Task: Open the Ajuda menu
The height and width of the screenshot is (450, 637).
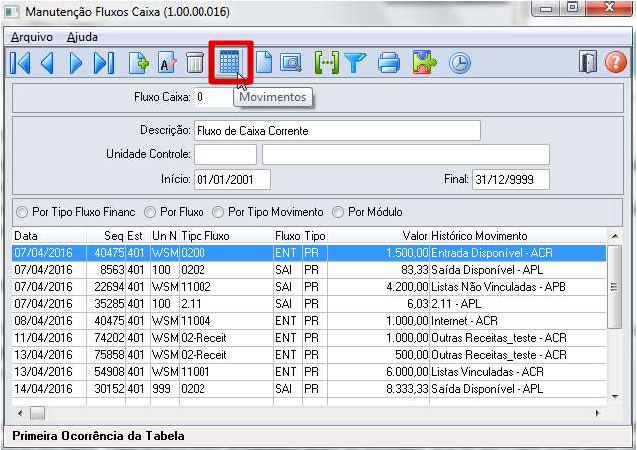Action: 82,37
